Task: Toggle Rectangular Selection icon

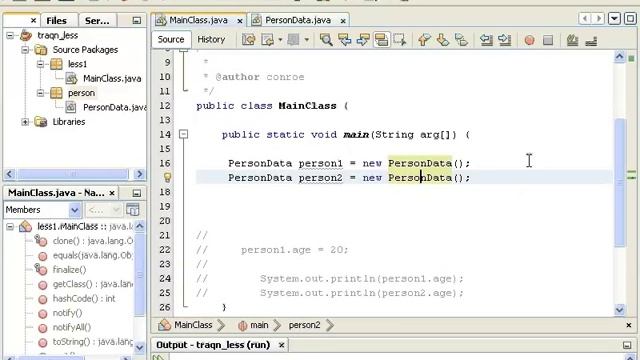Action: [x=400, y=40]
